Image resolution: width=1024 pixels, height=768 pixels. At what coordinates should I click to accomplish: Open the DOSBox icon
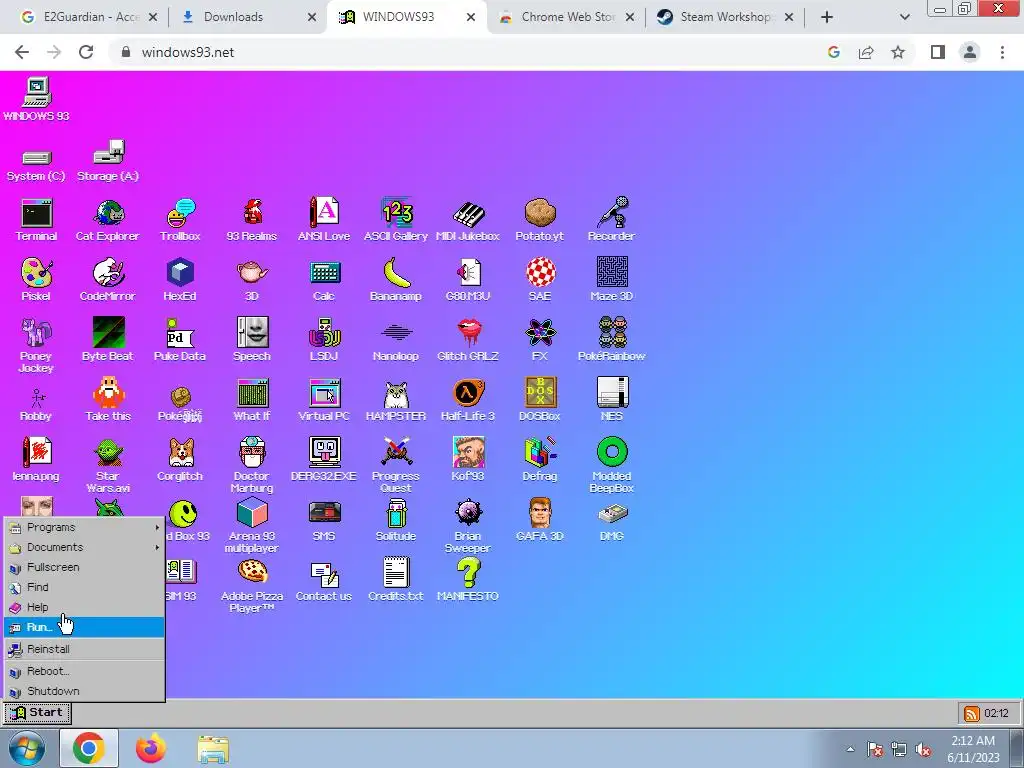point(539,400)
